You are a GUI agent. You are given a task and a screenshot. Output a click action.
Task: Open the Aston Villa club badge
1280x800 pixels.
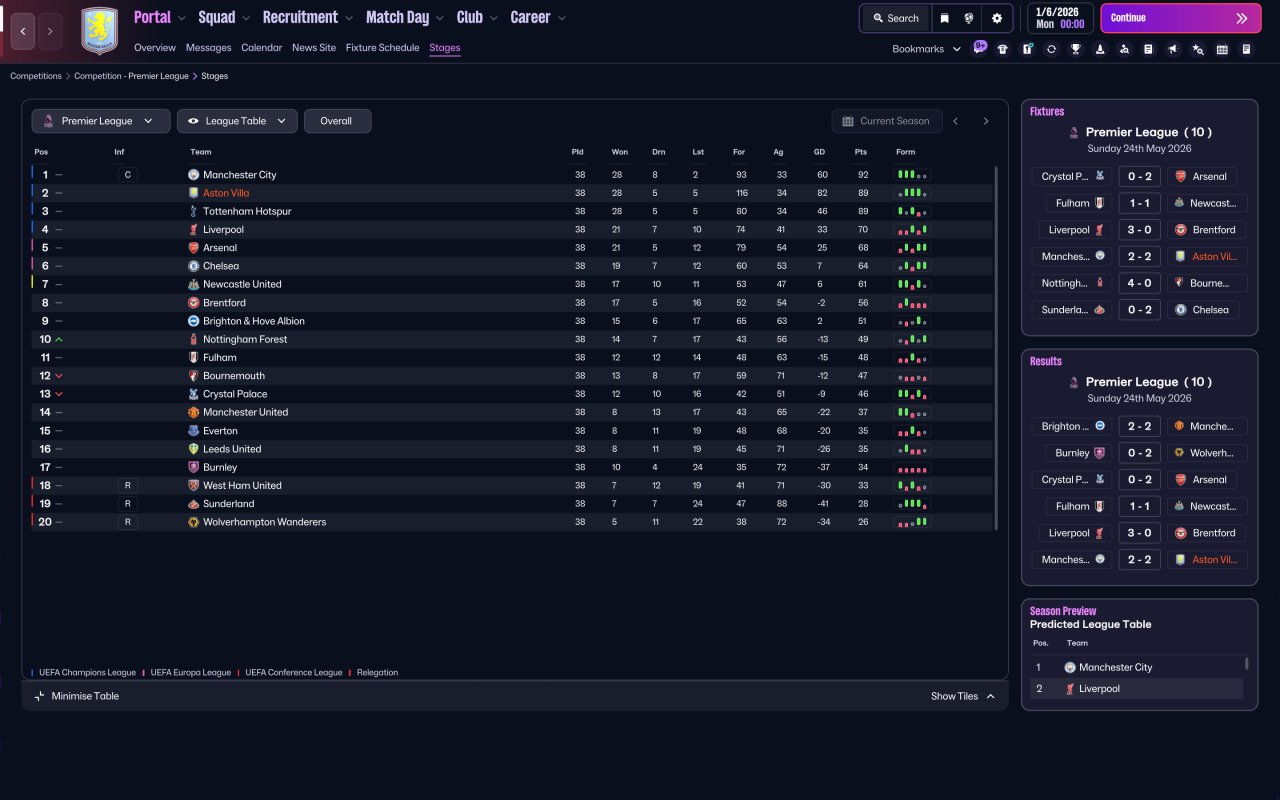99,31
